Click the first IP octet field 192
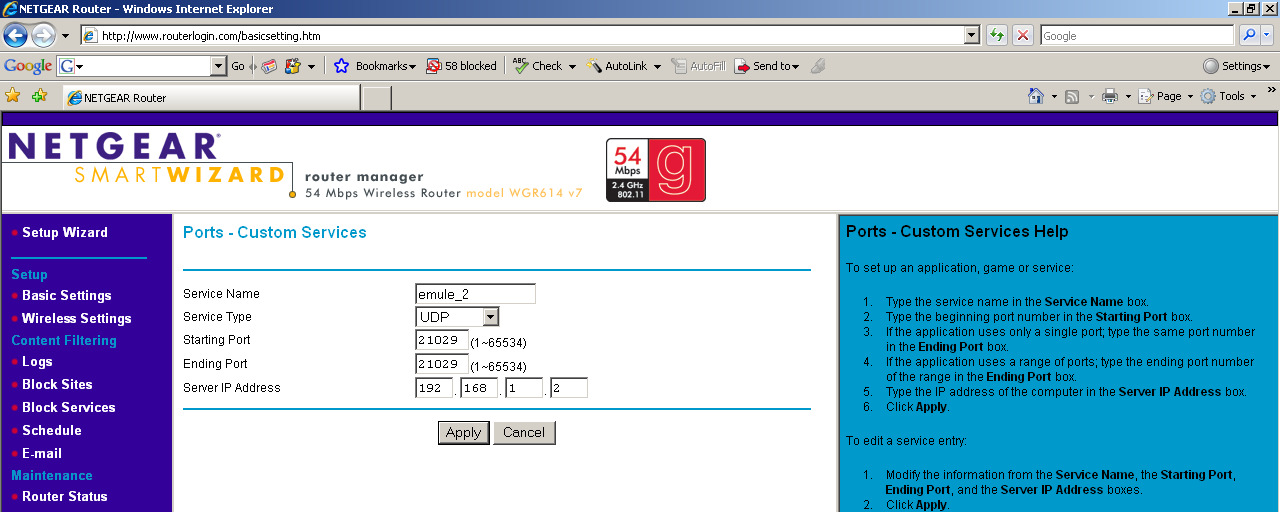 point(434,388)
